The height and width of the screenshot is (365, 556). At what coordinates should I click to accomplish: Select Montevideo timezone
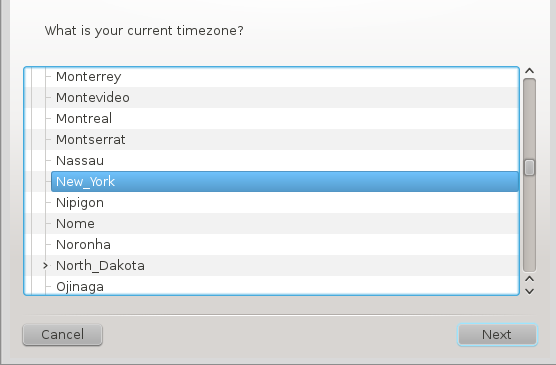pos(93,98)
